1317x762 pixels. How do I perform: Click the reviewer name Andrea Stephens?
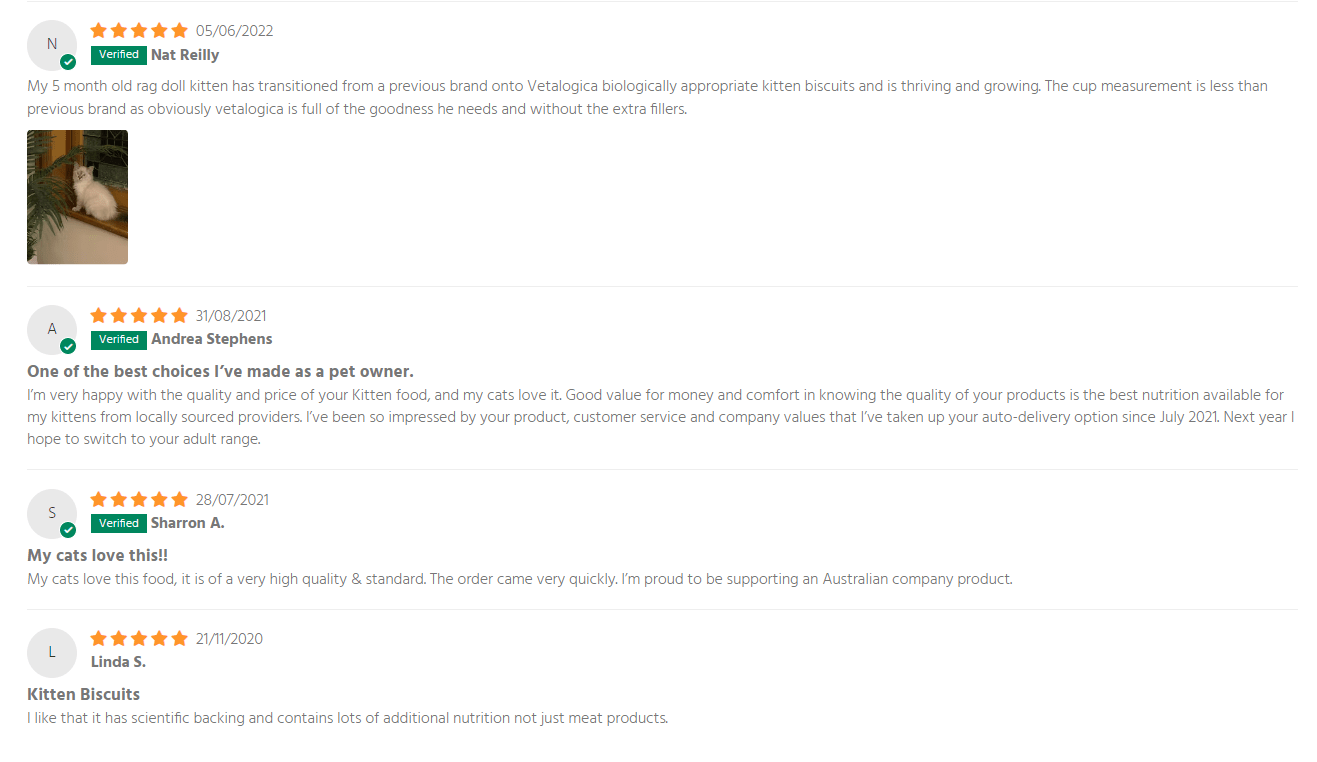click(x=211, y=340)
